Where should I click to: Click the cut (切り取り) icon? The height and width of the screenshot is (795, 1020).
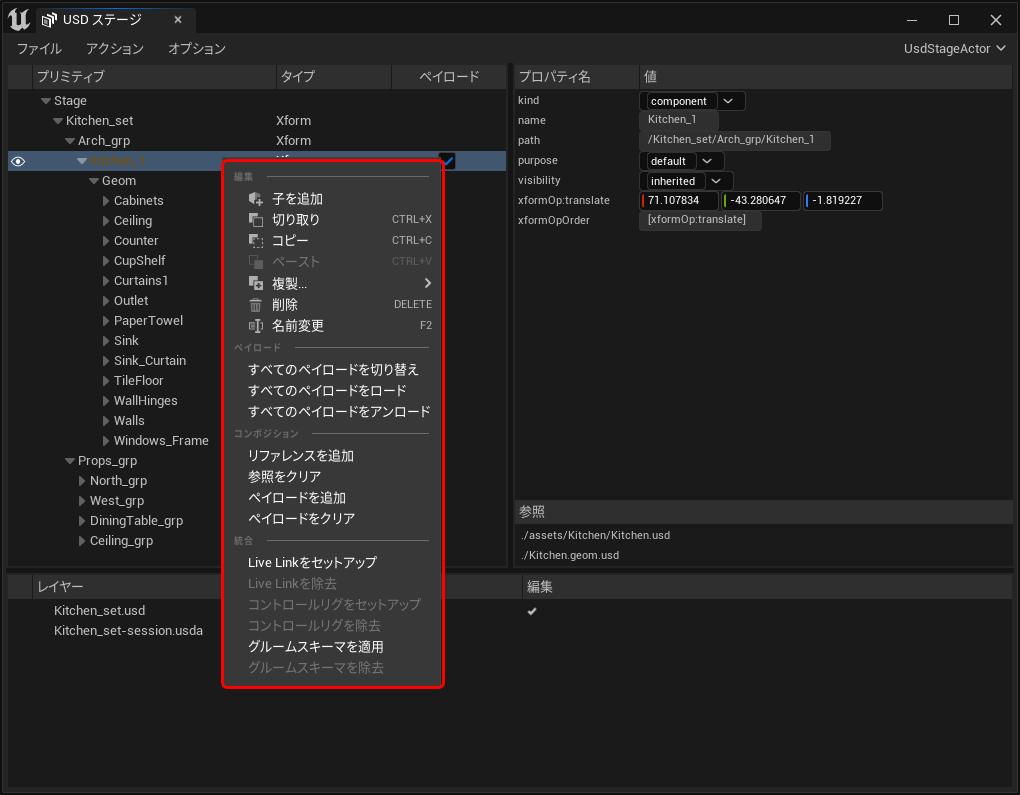255,220
